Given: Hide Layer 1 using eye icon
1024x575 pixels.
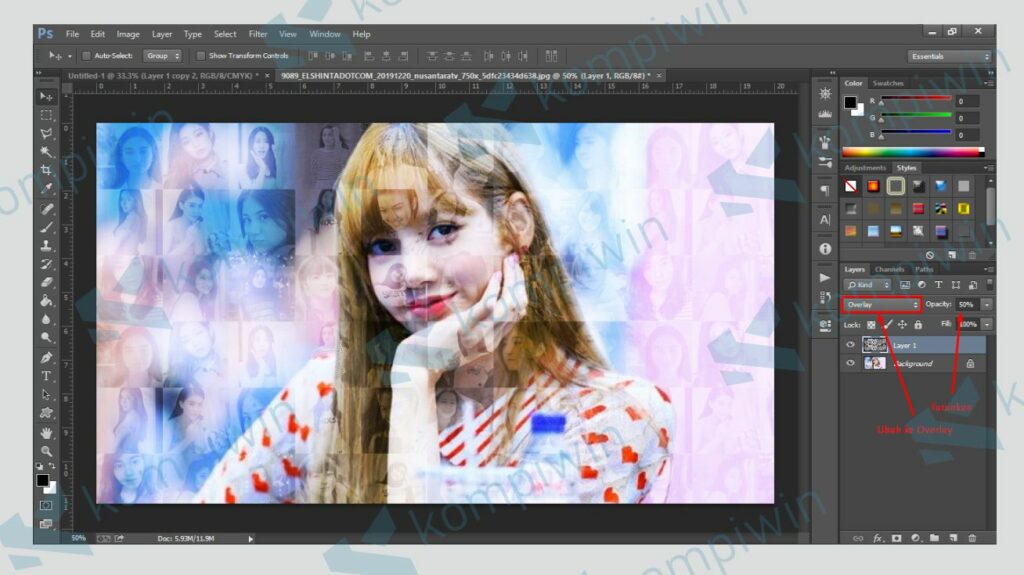Looking at the screenshot, I should pyautogui.click(x=851, y=345).
